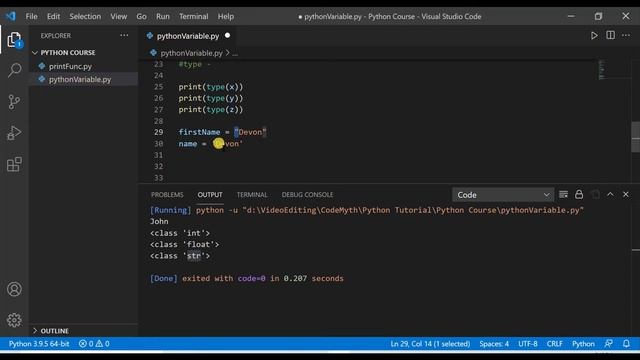Maximize the panel with up chevron

pos(610,195)
